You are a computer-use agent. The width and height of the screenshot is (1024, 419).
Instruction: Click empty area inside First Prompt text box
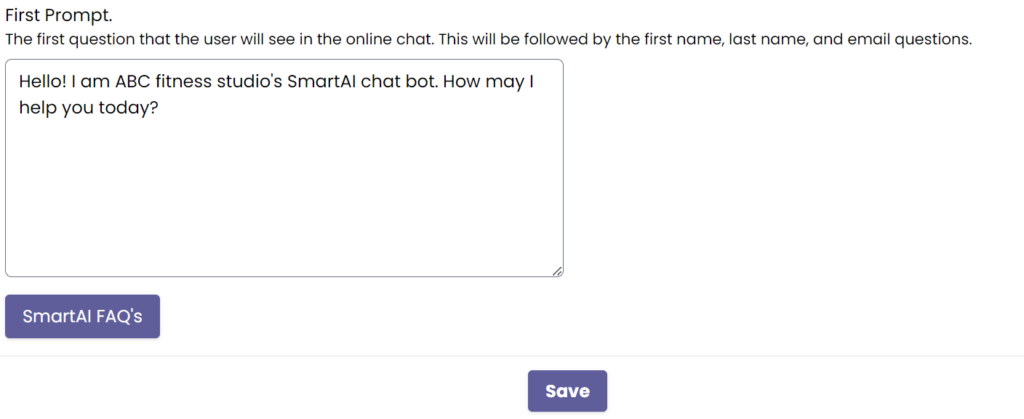pyautogui.click(x=284, y=200)
